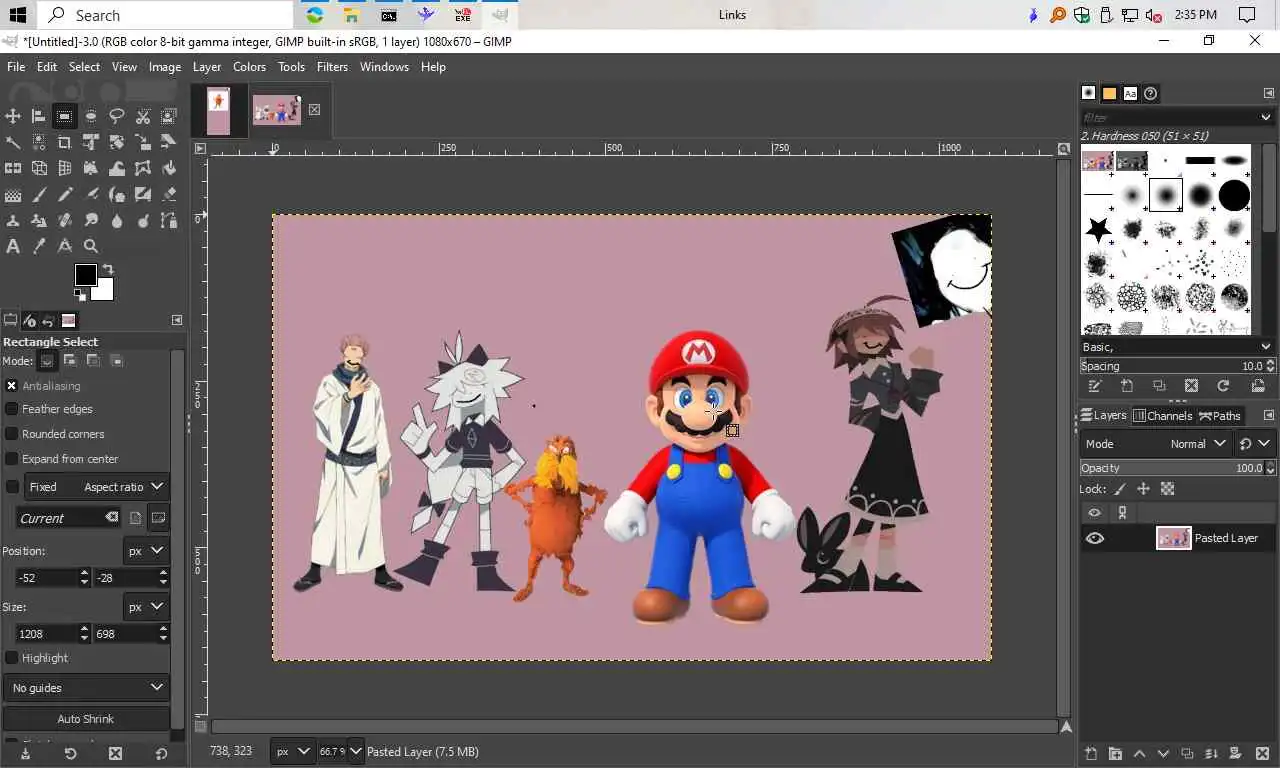Open the Device Status tab in tool options
Image resolution: width=1280 pixels, height=768 pixels.
(x=30, y=320)
